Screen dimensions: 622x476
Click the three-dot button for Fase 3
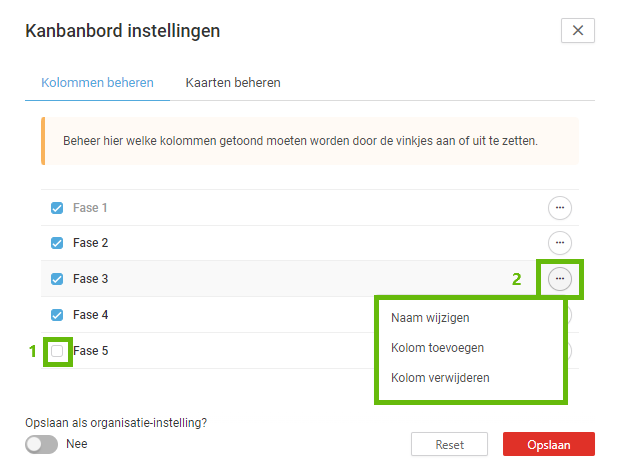[560, 279]
